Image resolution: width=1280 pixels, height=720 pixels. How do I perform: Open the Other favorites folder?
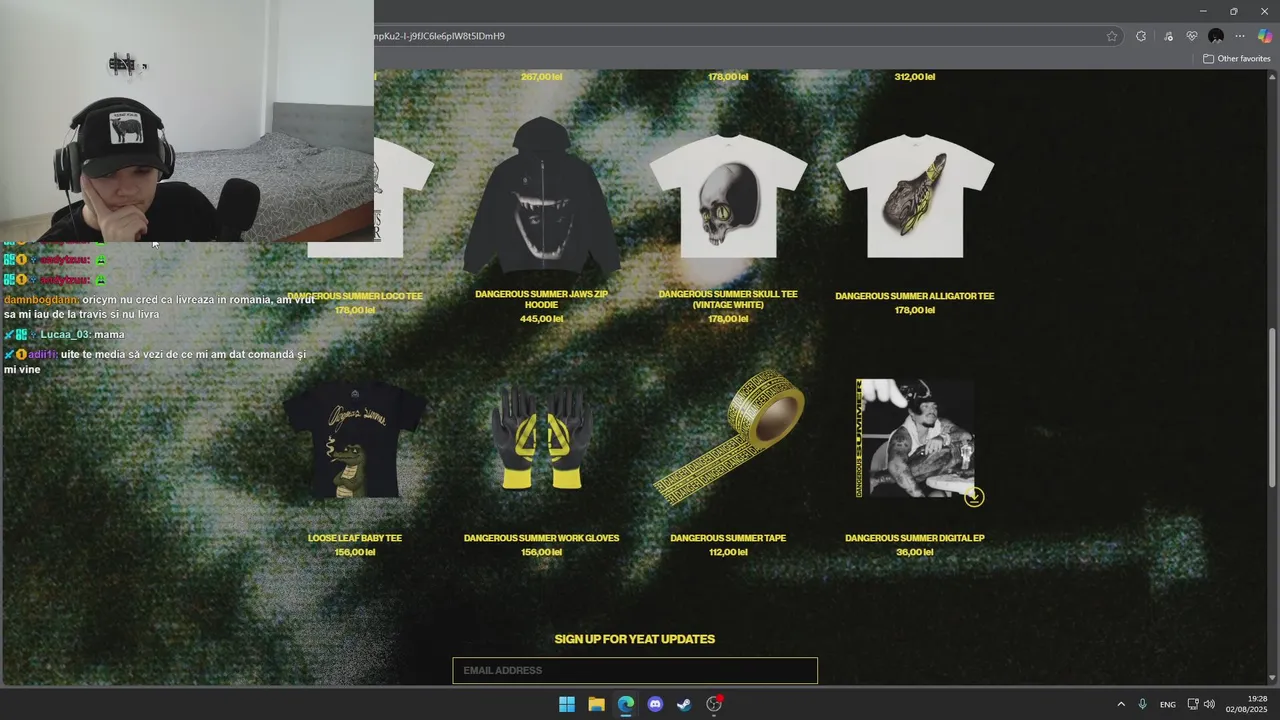tap(1236, 58)
